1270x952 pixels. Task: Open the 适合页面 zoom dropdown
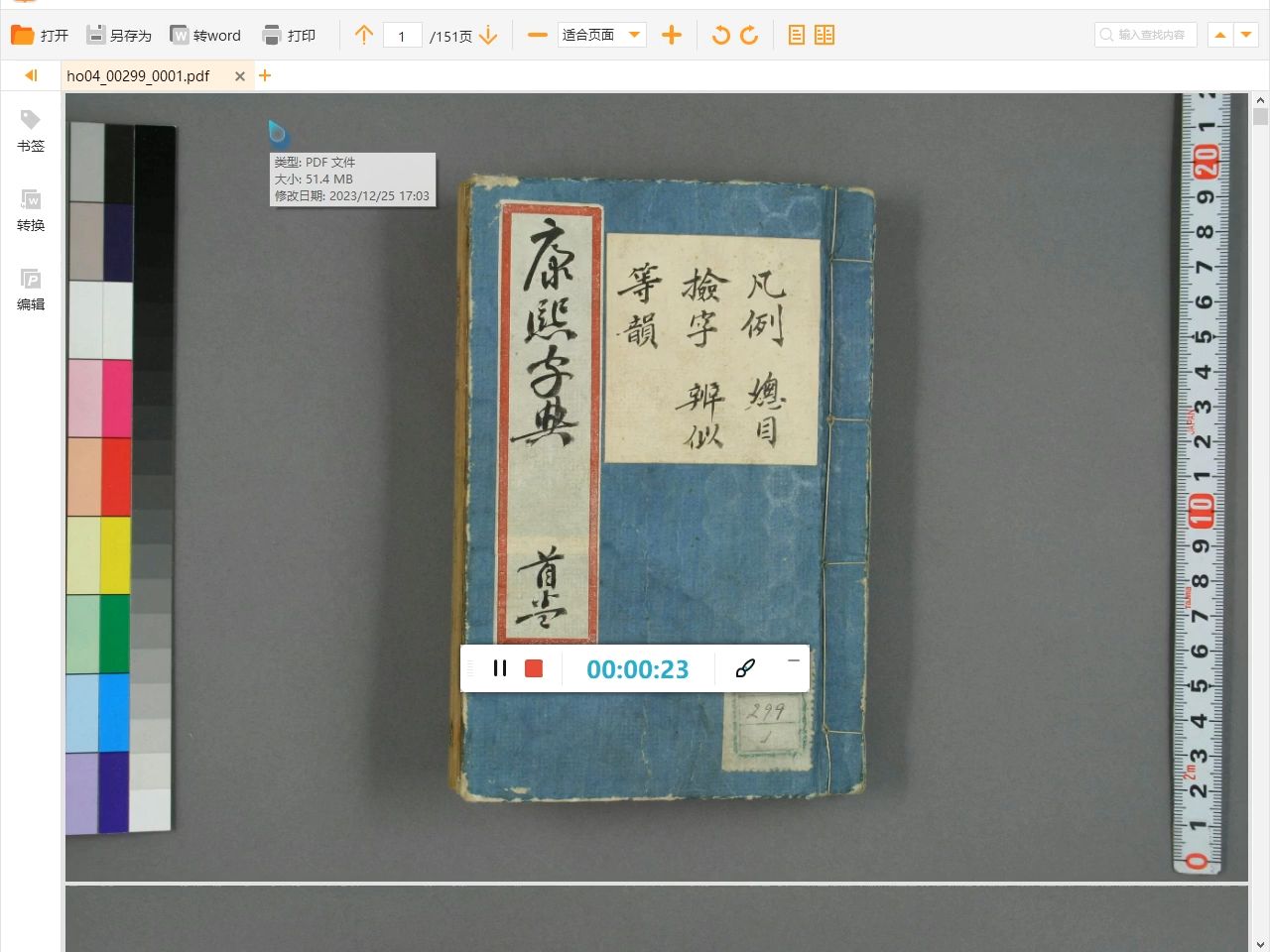point(601,36)
